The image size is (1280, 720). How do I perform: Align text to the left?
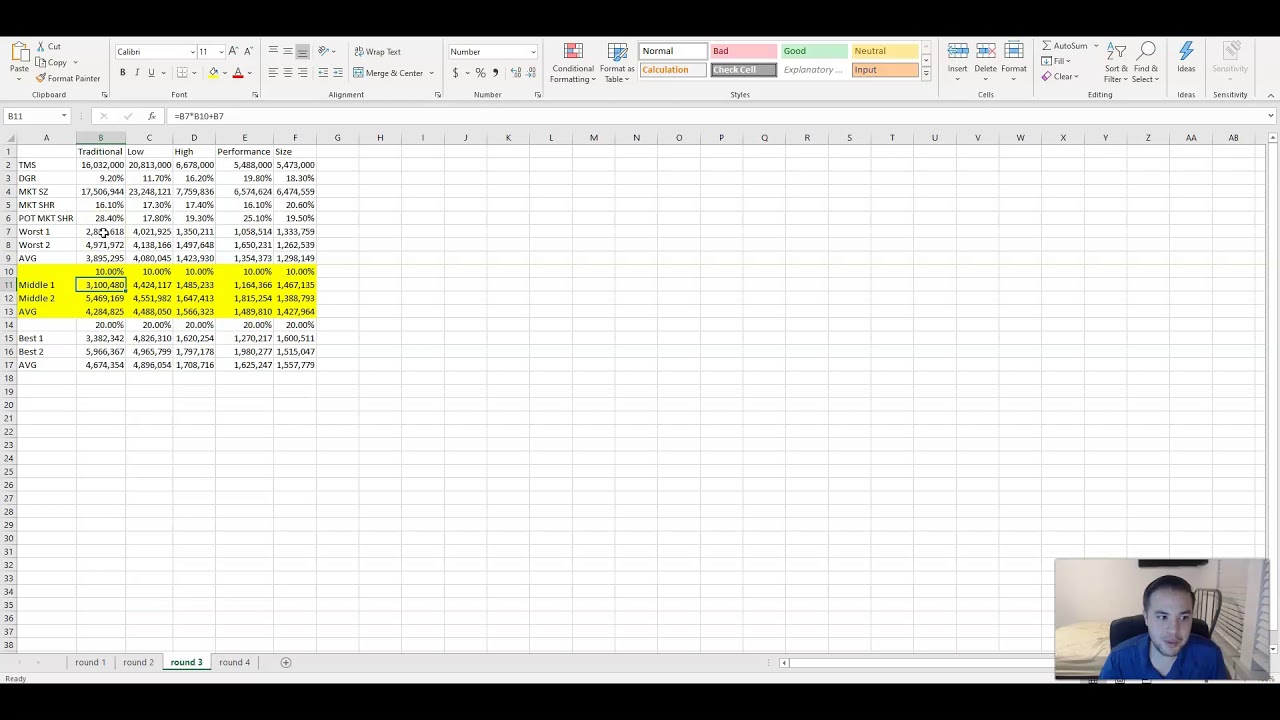(273, 73)
